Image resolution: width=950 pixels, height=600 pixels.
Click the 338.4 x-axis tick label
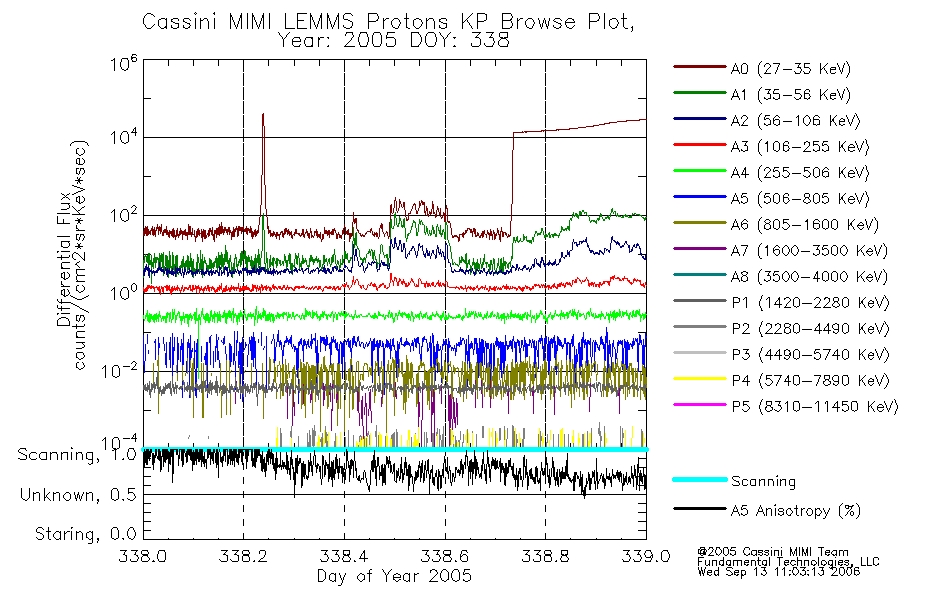coord(344,556)
